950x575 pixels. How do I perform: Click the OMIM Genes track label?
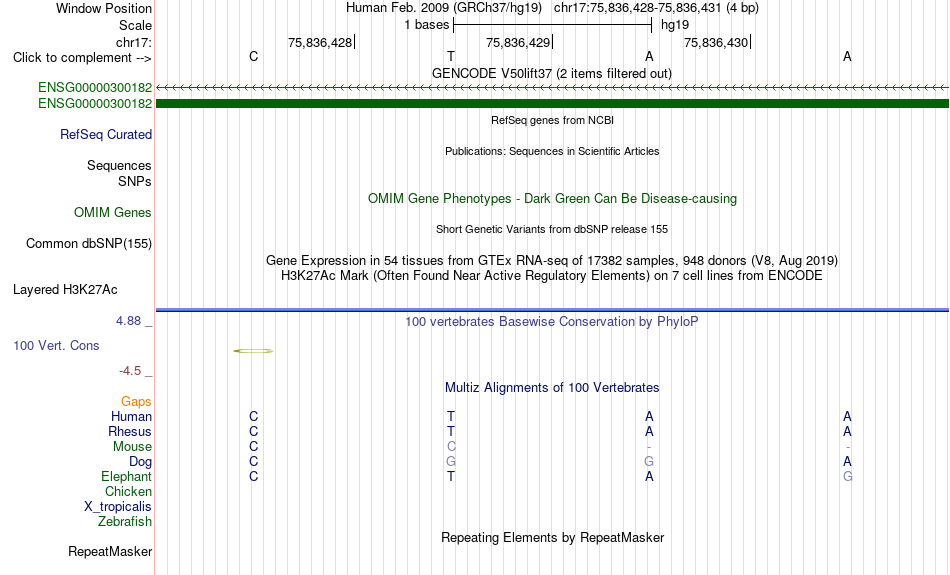tap(113, 213)
